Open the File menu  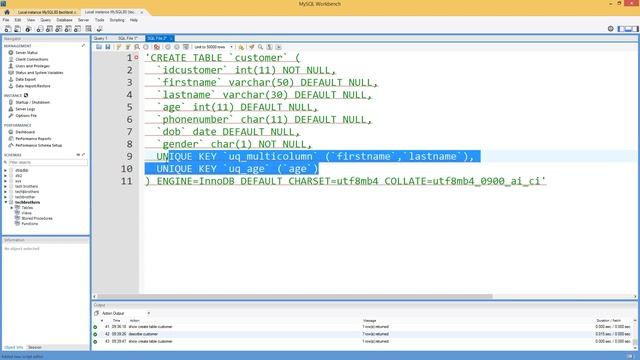point(6,20)
